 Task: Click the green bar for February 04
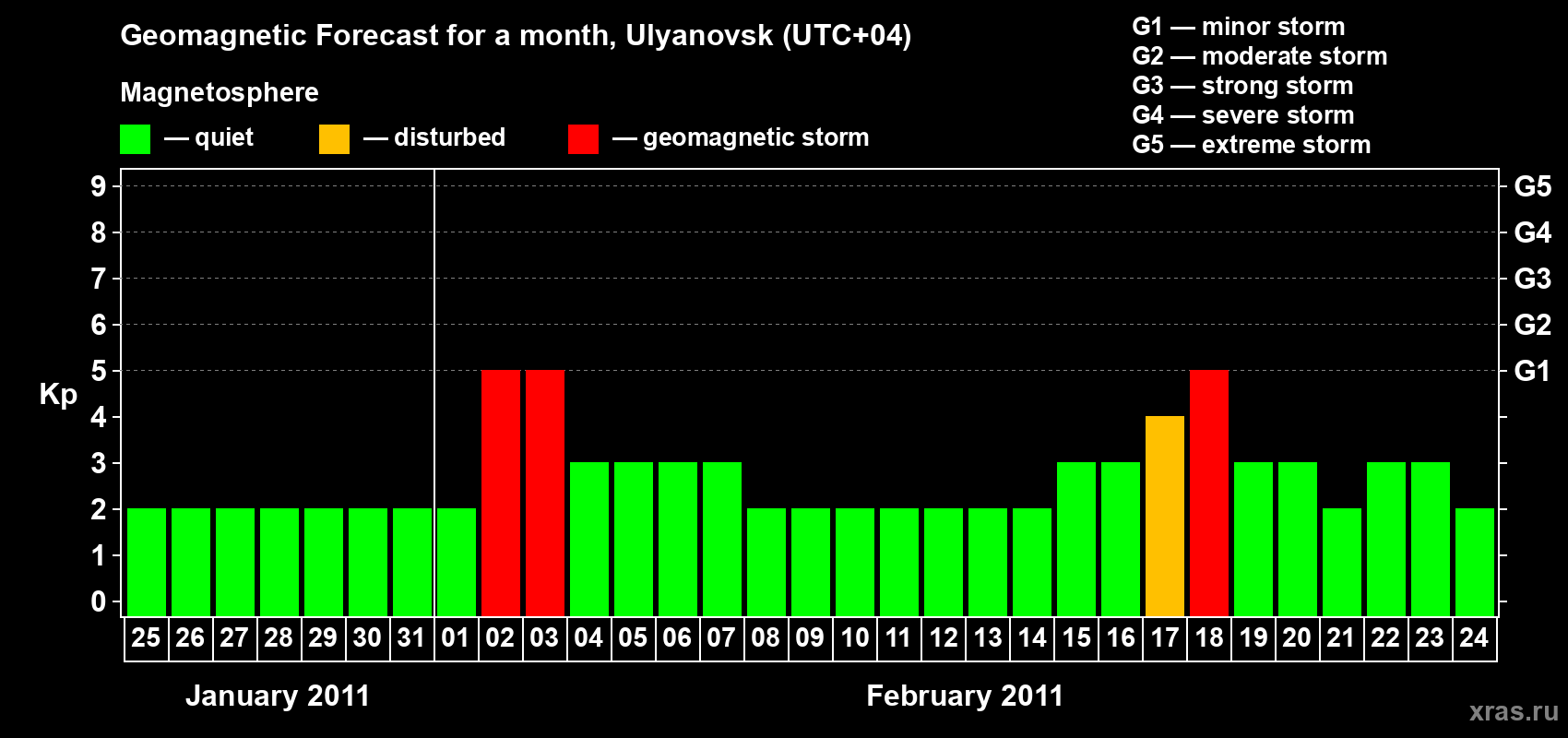click(x=589, y=539)
